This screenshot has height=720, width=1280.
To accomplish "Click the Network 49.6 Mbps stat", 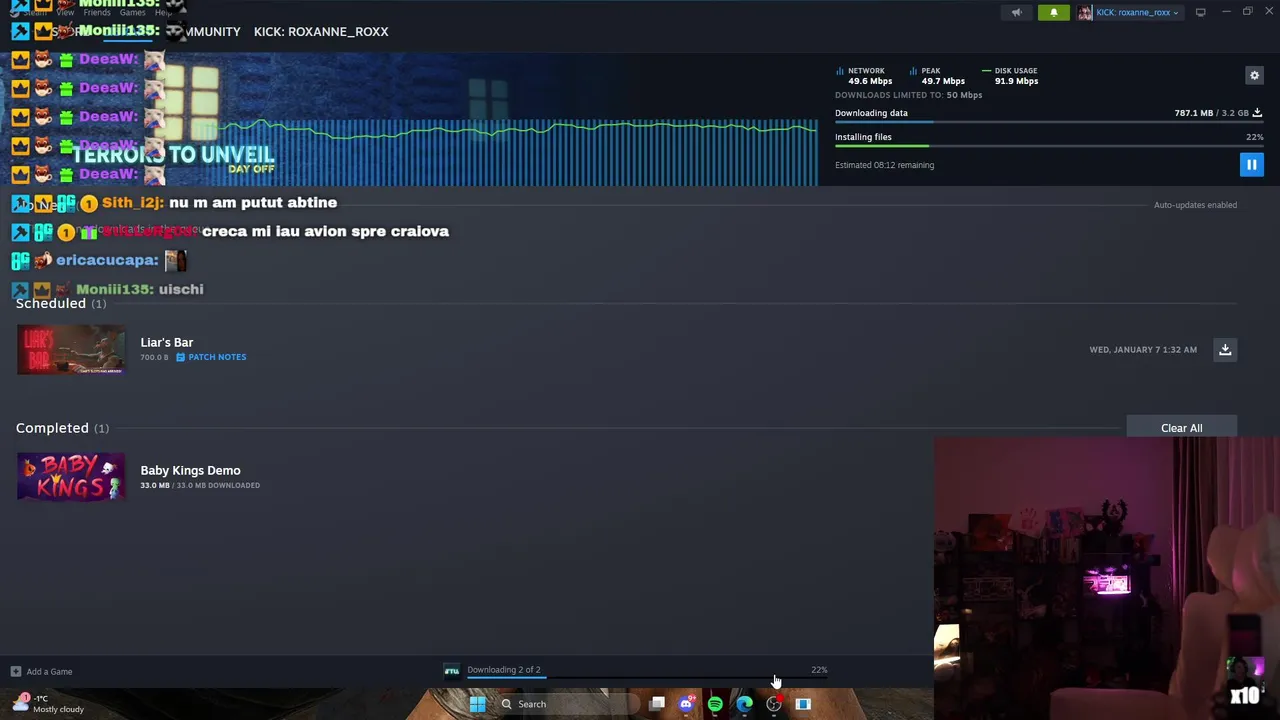I will 865,76.
